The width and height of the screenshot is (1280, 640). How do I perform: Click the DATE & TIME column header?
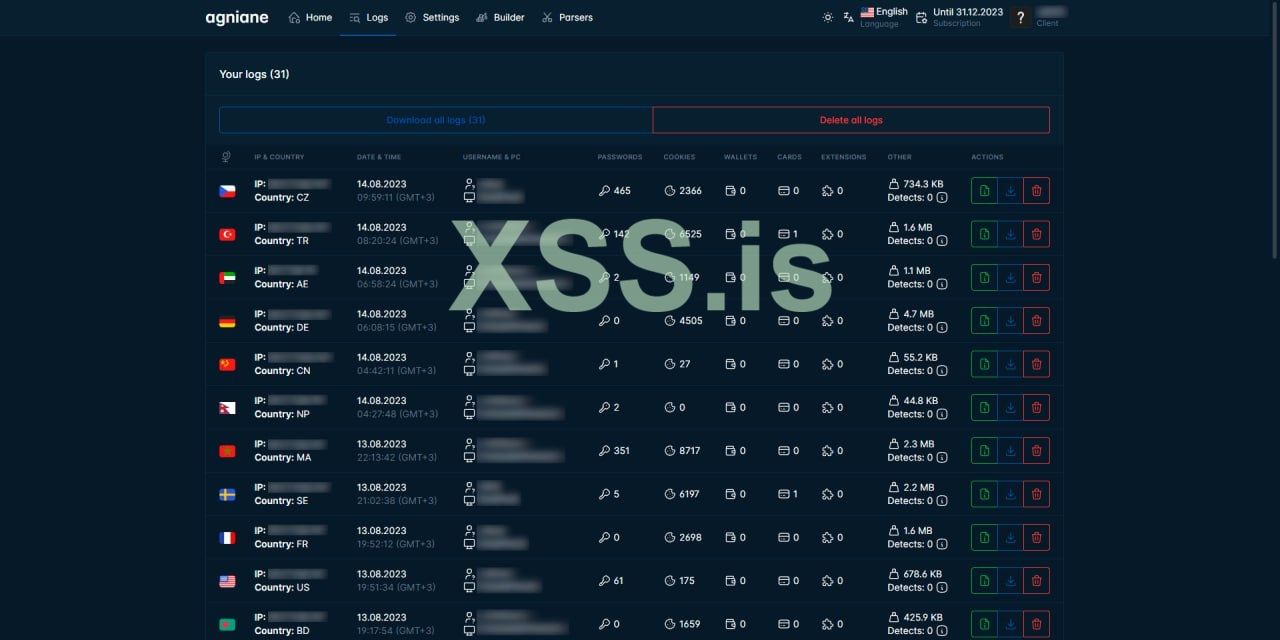(379, 157)
